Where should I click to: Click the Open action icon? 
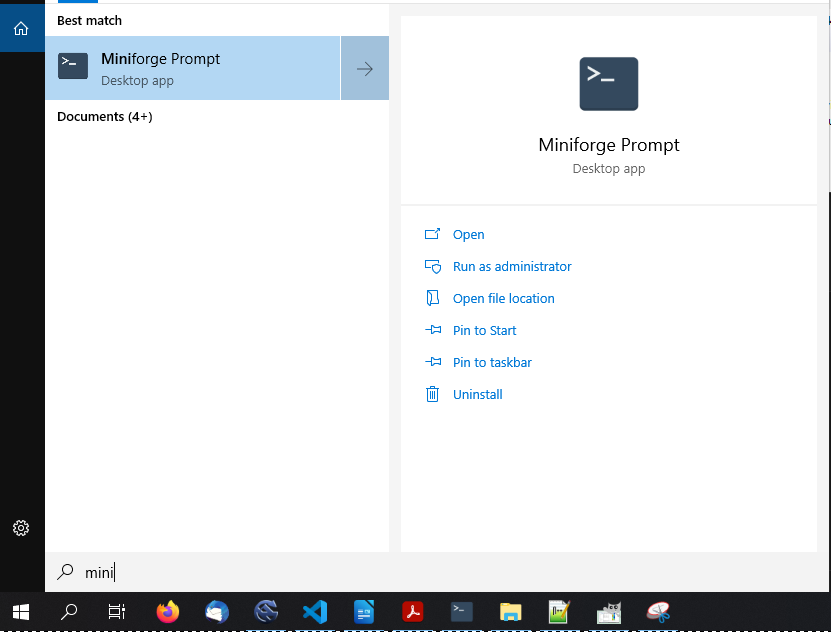432,234
